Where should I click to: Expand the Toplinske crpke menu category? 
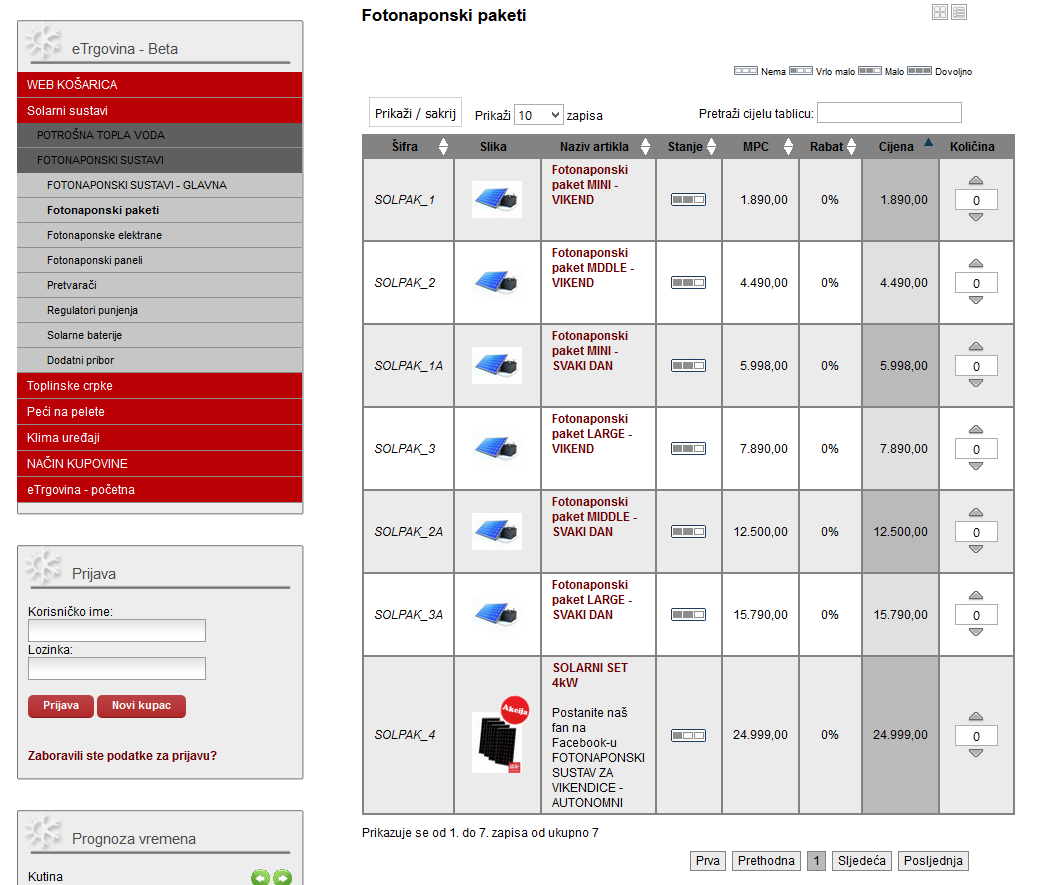160,386
